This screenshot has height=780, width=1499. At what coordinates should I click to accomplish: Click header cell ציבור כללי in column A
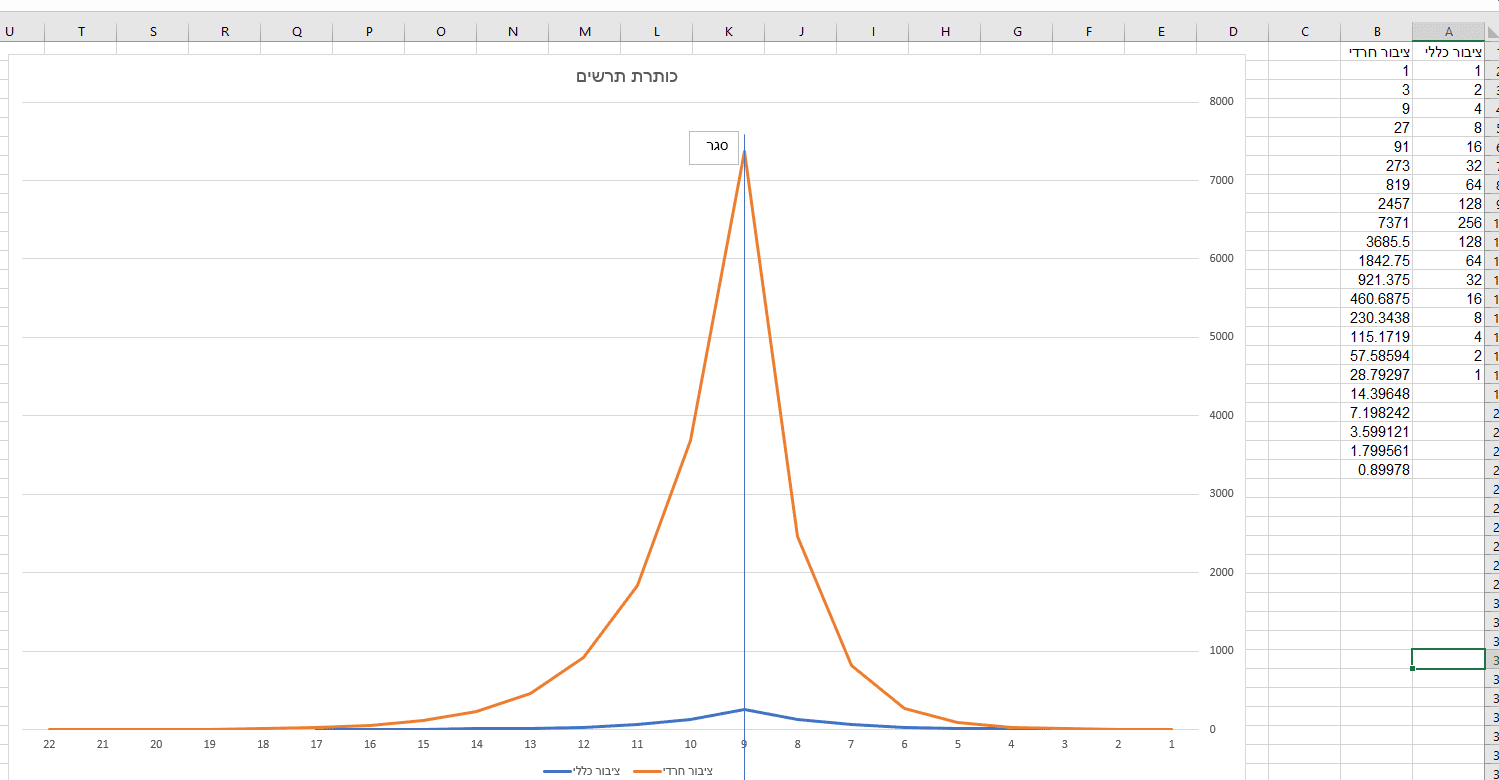tap(1449, 52)
